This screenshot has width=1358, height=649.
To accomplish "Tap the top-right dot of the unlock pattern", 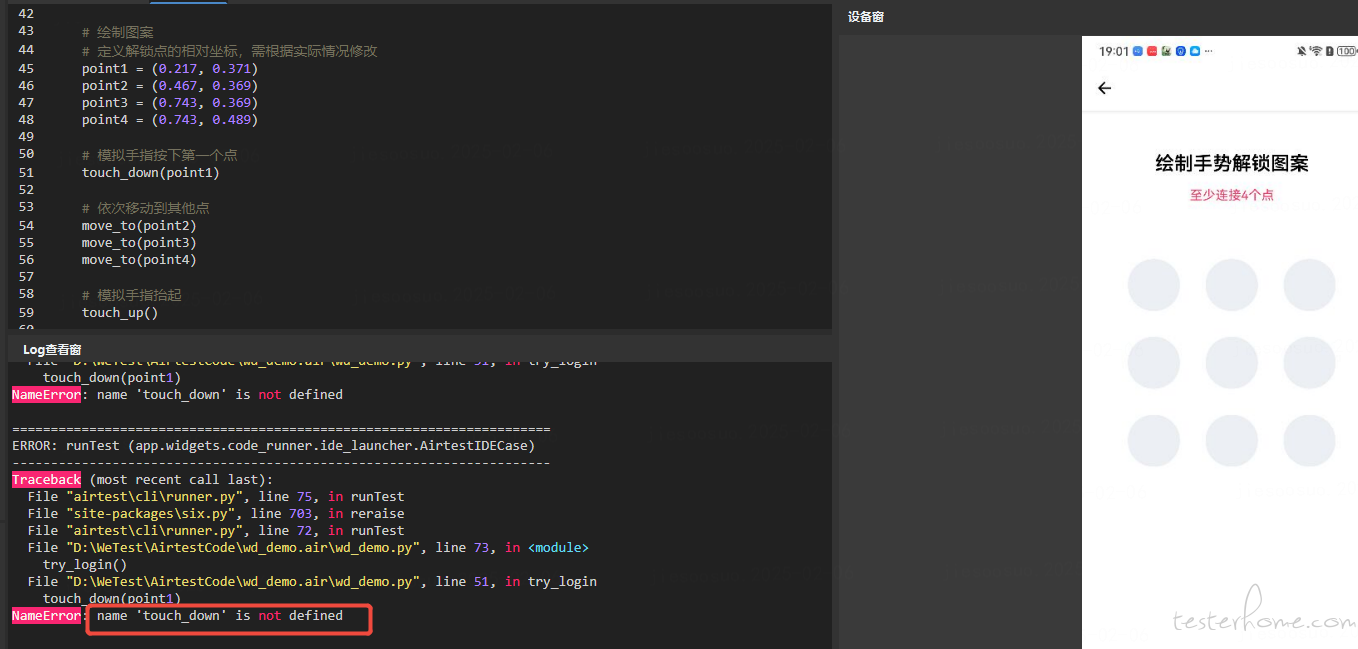I will tap(1310, 284).
